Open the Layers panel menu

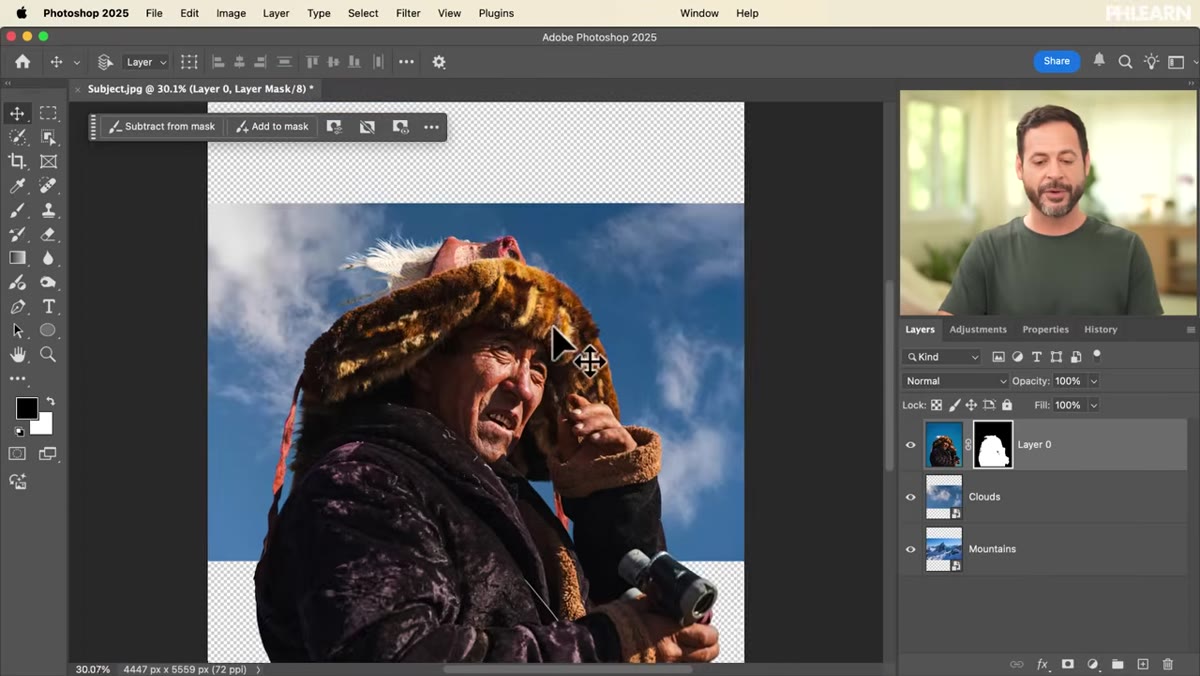pyautogui.click(x=1190, y=330)
